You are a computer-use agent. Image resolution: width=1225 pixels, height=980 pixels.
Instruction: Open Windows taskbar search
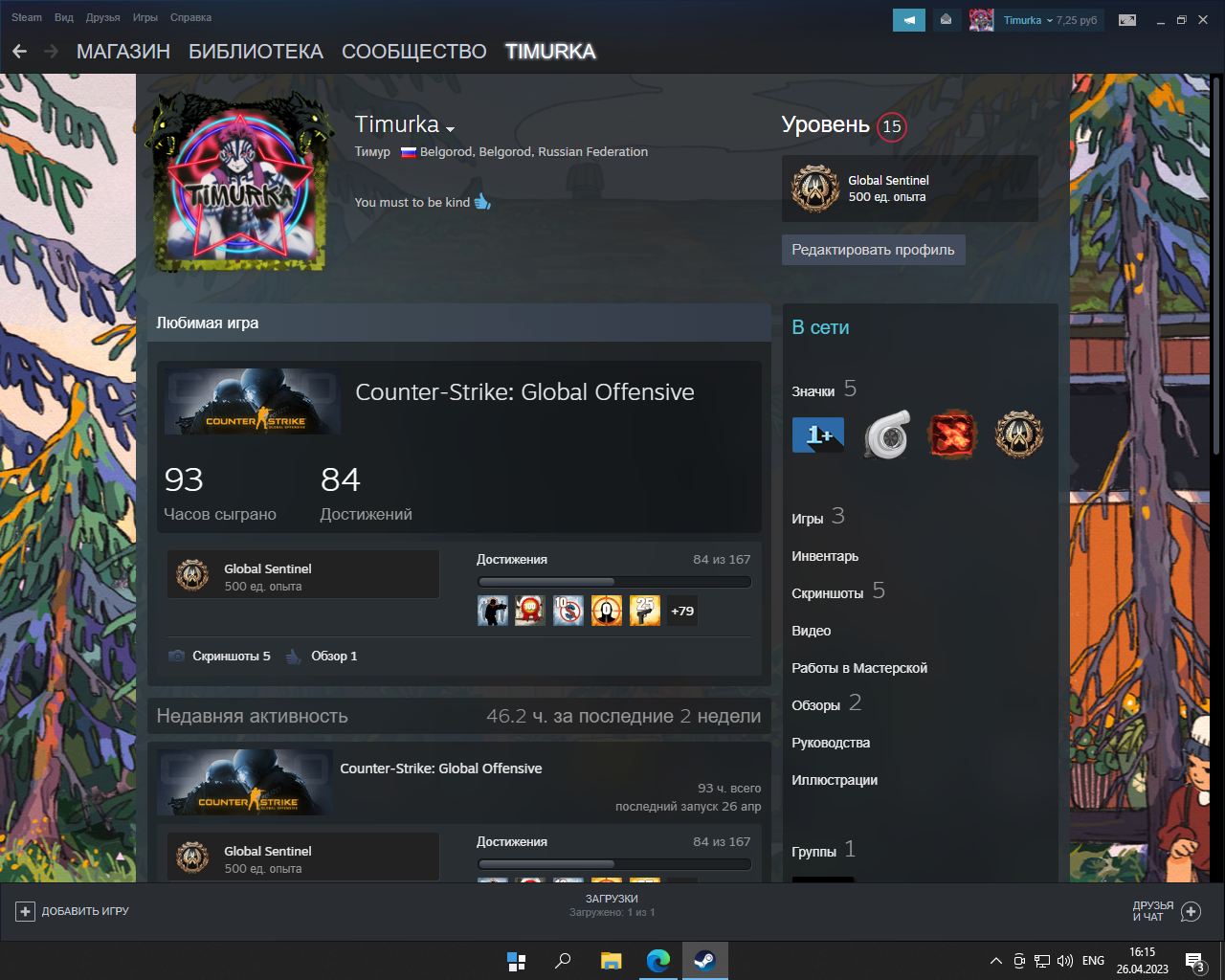pos(564,961)
